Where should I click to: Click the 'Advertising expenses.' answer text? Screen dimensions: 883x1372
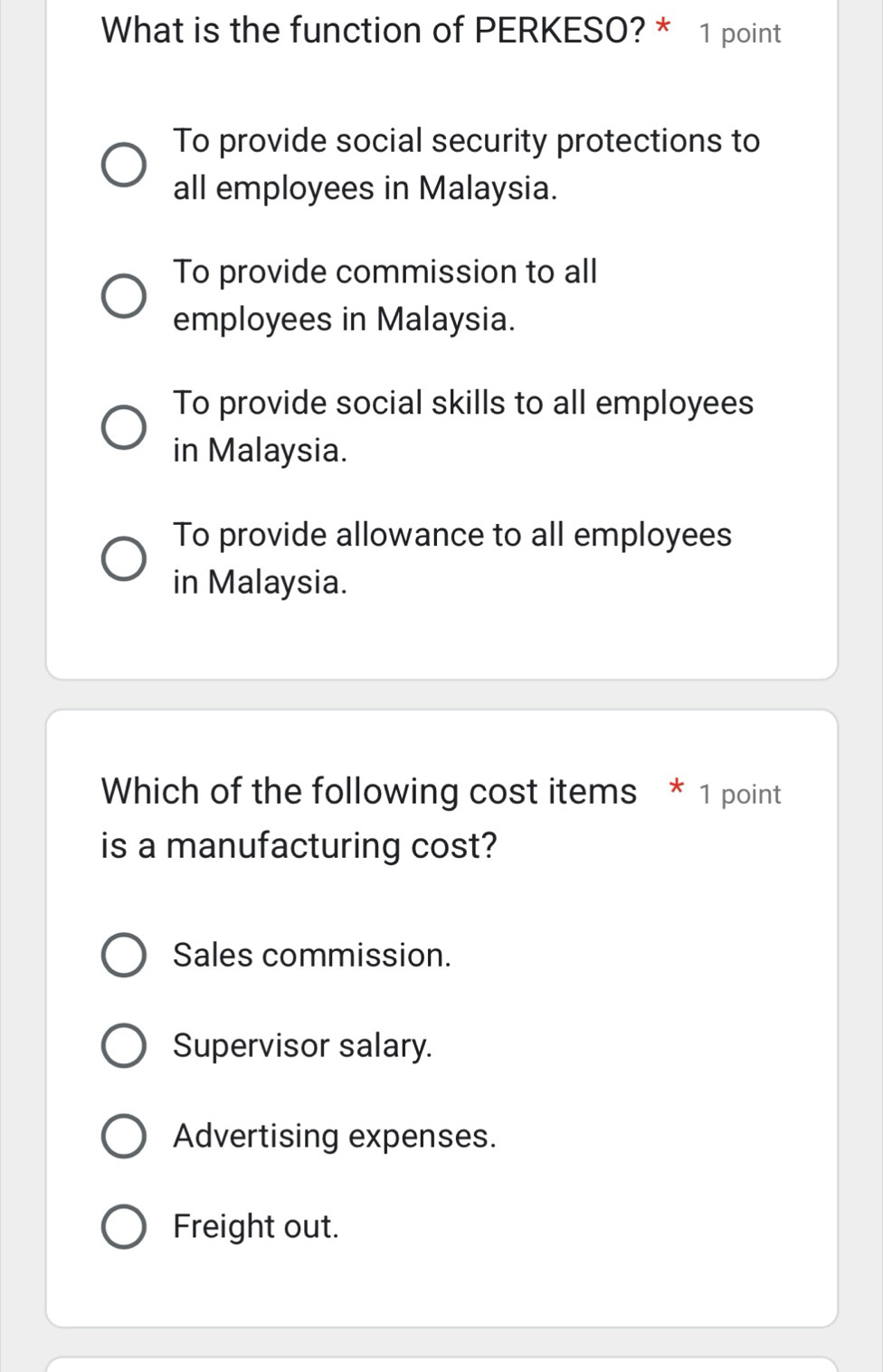pyautogui.click(x=335, y=1137)
